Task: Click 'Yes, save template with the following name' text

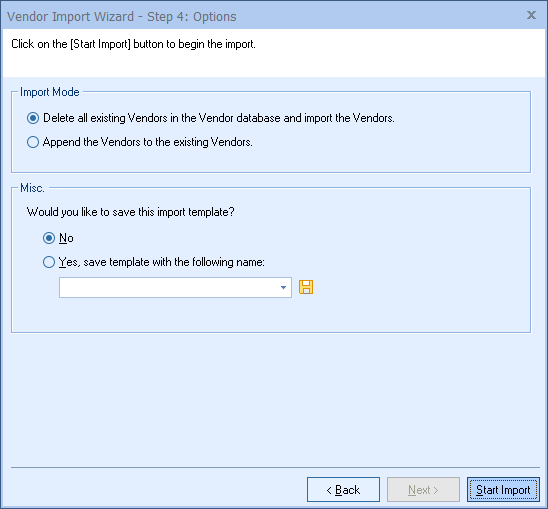Action: click(161, 262)
